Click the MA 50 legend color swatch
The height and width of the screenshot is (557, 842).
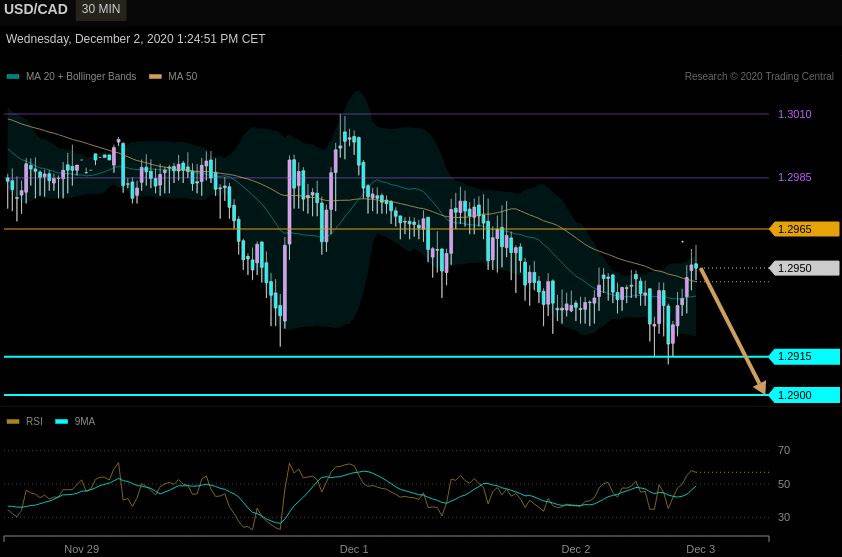(155, 76)
